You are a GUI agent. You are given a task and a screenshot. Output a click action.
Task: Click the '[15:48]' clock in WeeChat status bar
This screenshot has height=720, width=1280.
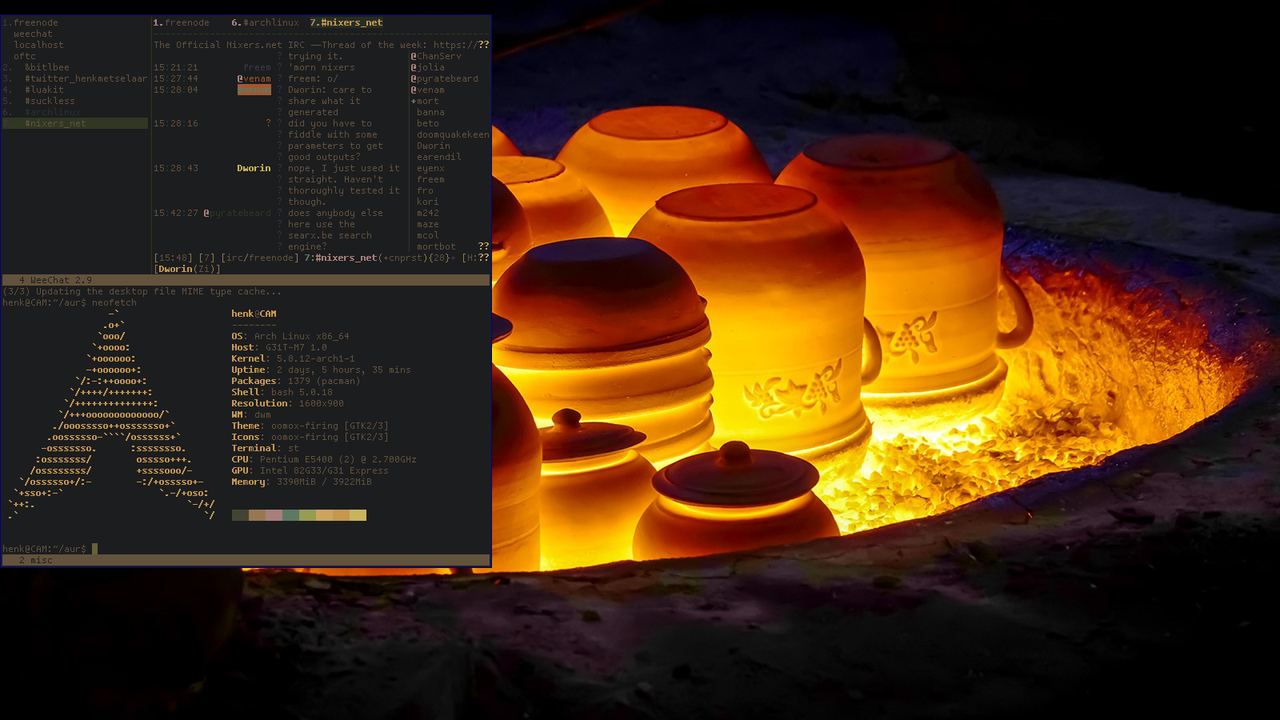pyautogui.click(x=173, y=258)
